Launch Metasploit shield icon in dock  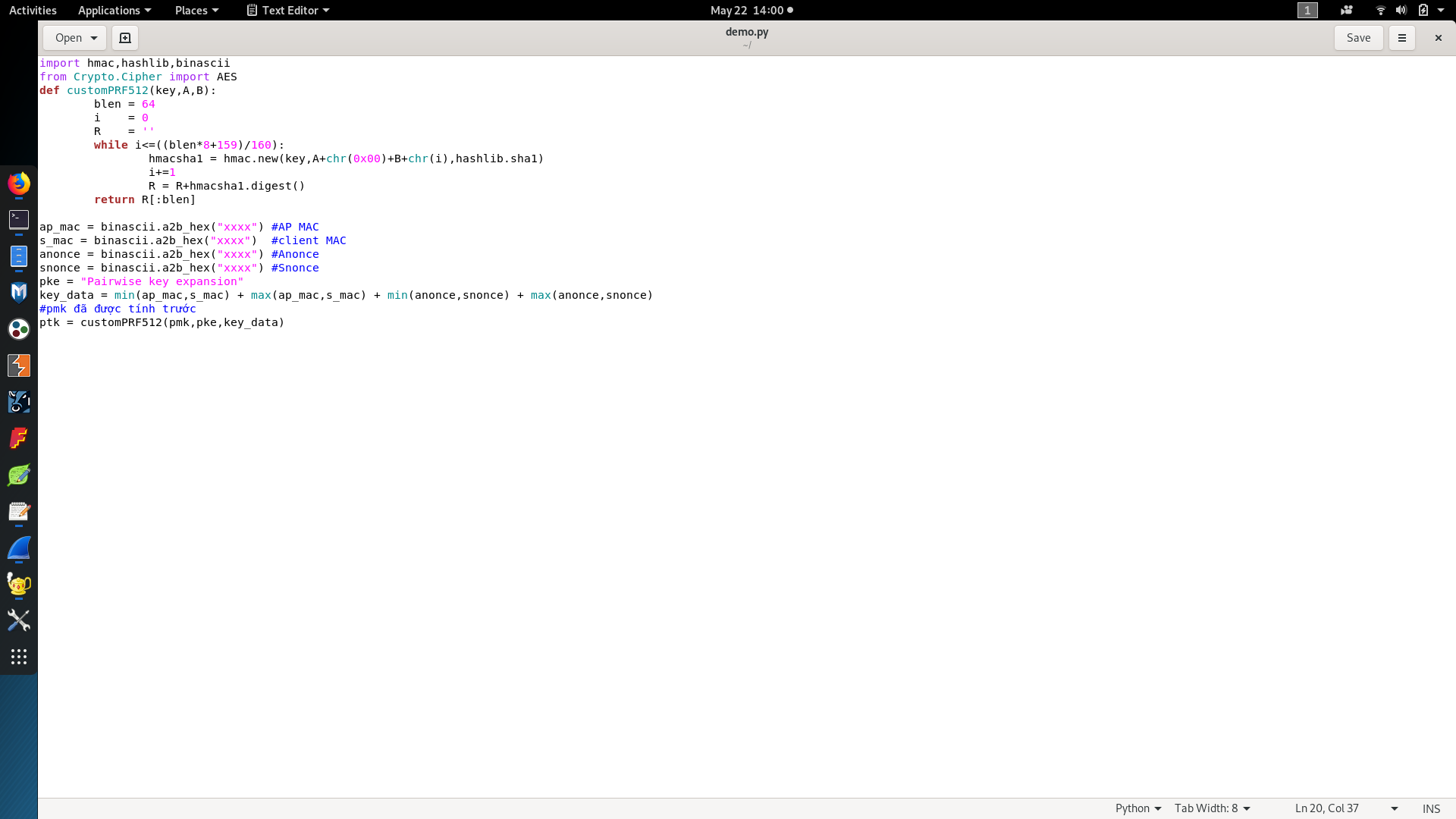click(x=19, y=293)
